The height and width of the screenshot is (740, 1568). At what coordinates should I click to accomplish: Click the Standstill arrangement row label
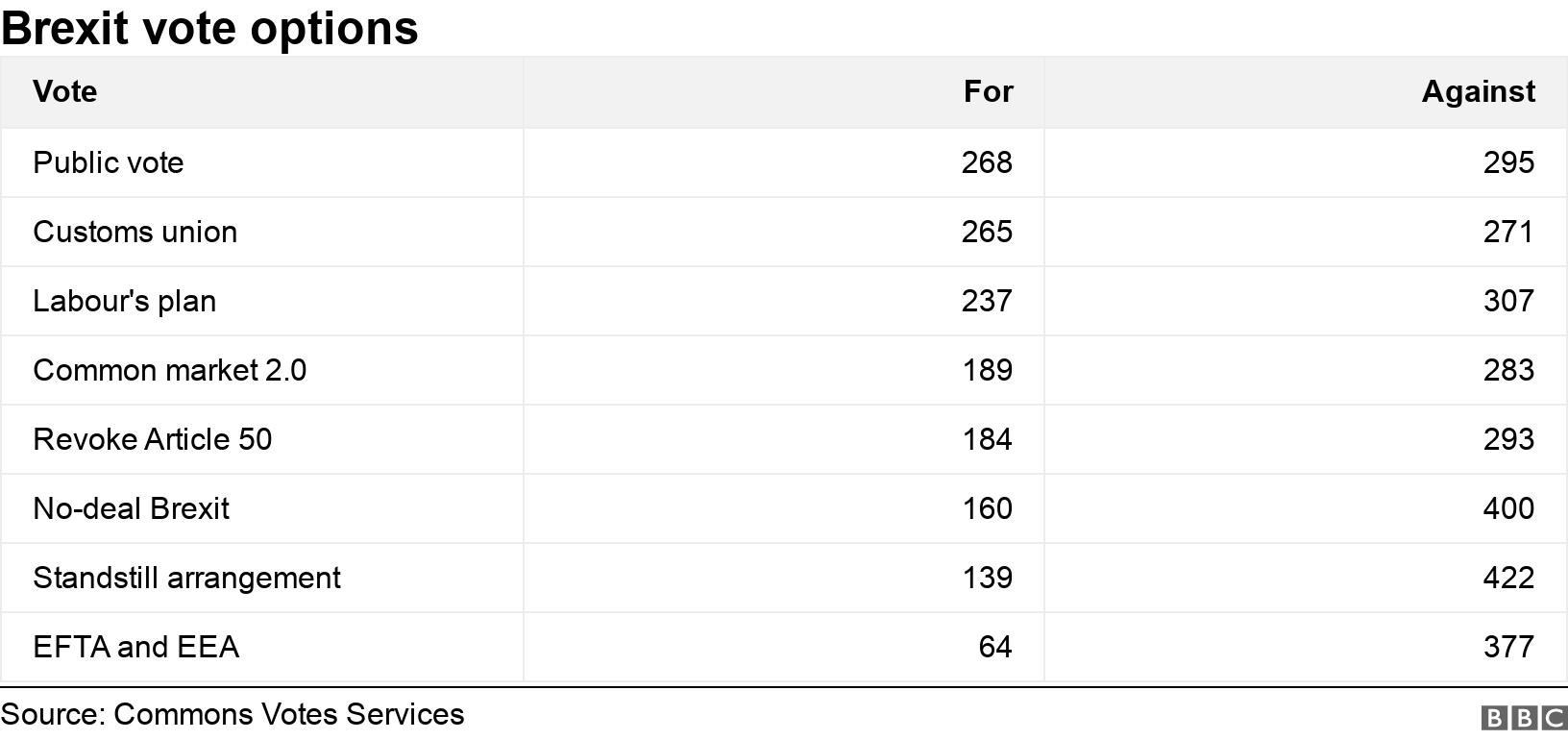[187, 578]
